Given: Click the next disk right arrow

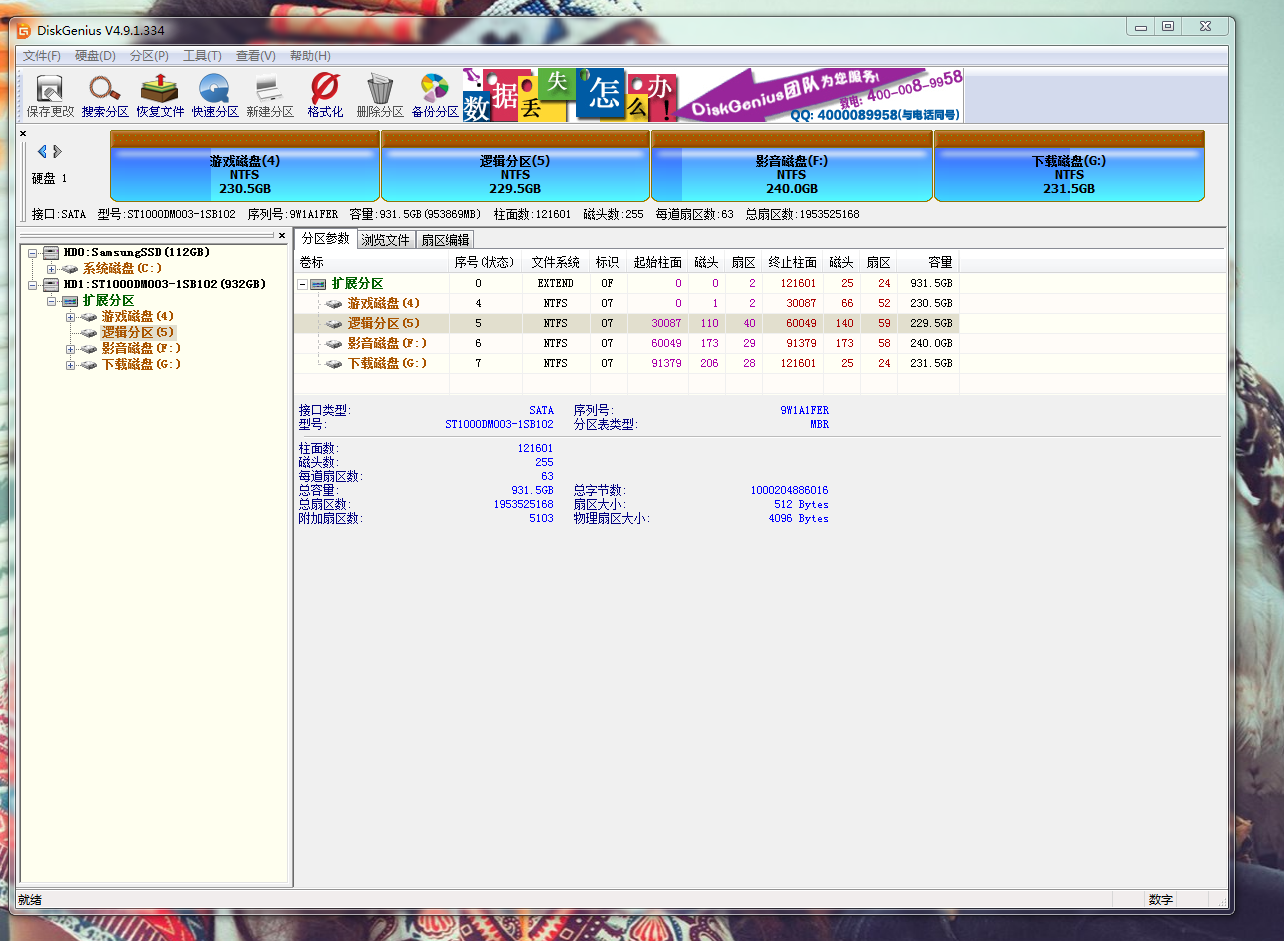Looking at the screenshot, I should 58,152.
